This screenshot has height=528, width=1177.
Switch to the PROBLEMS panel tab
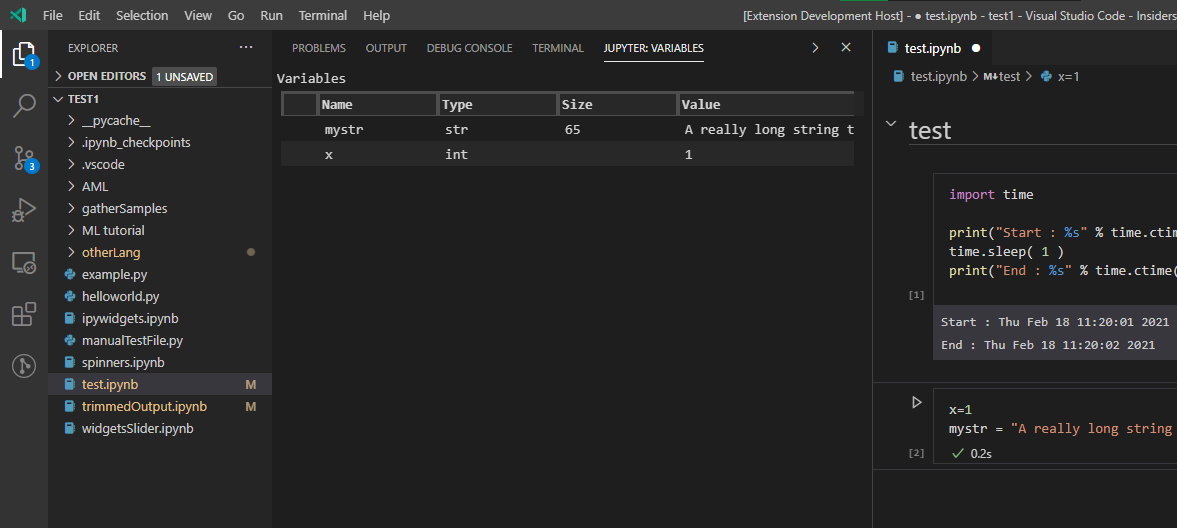tap(319, 48)
